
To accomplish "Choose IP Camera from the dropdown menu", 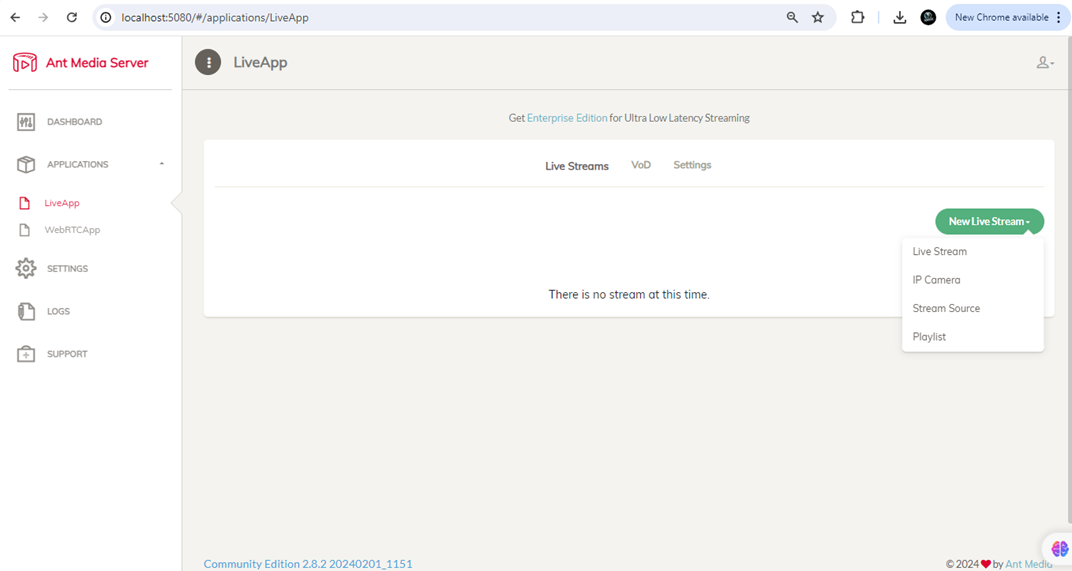I will click(x=936, y=280).
